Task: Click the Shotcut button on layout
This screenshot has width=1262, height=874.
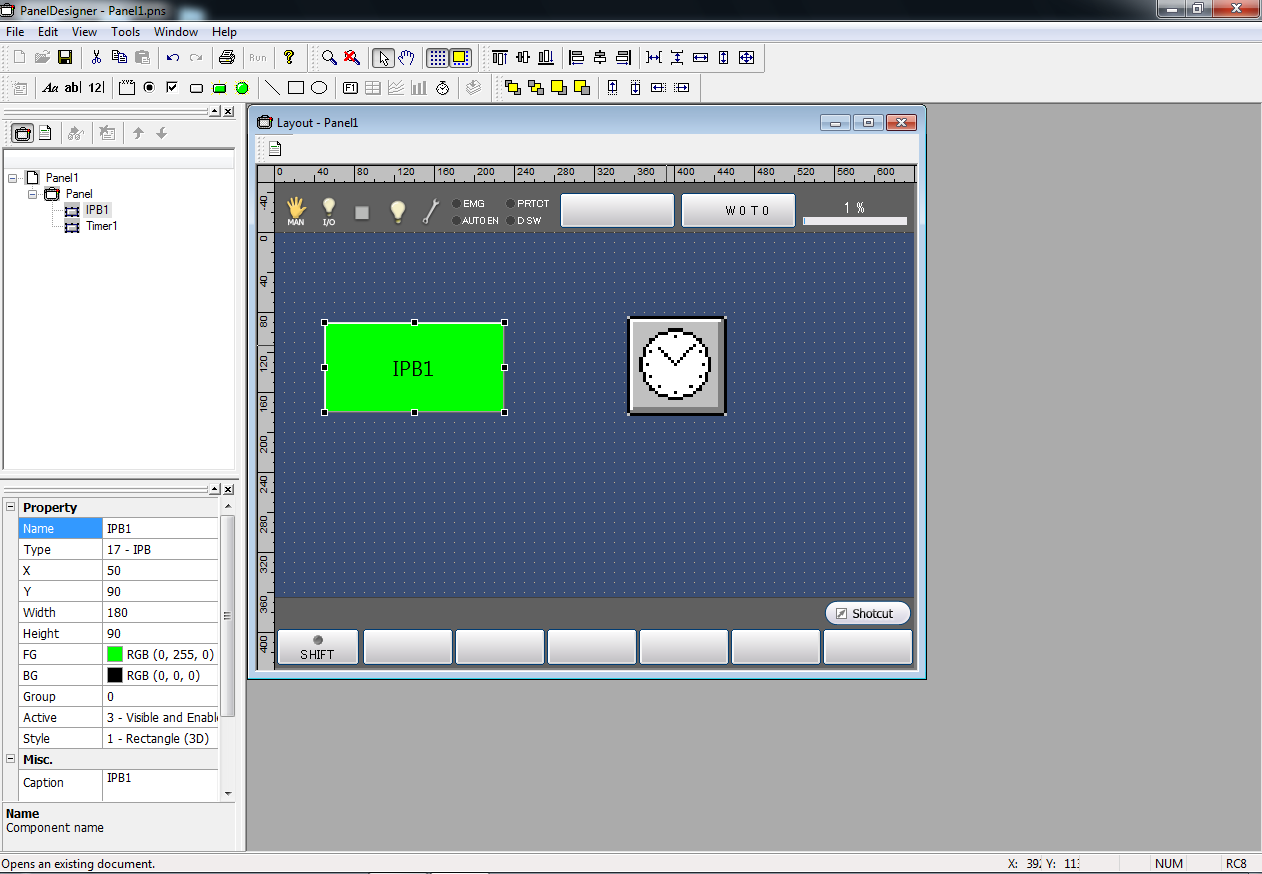Action: click(867, 613)
